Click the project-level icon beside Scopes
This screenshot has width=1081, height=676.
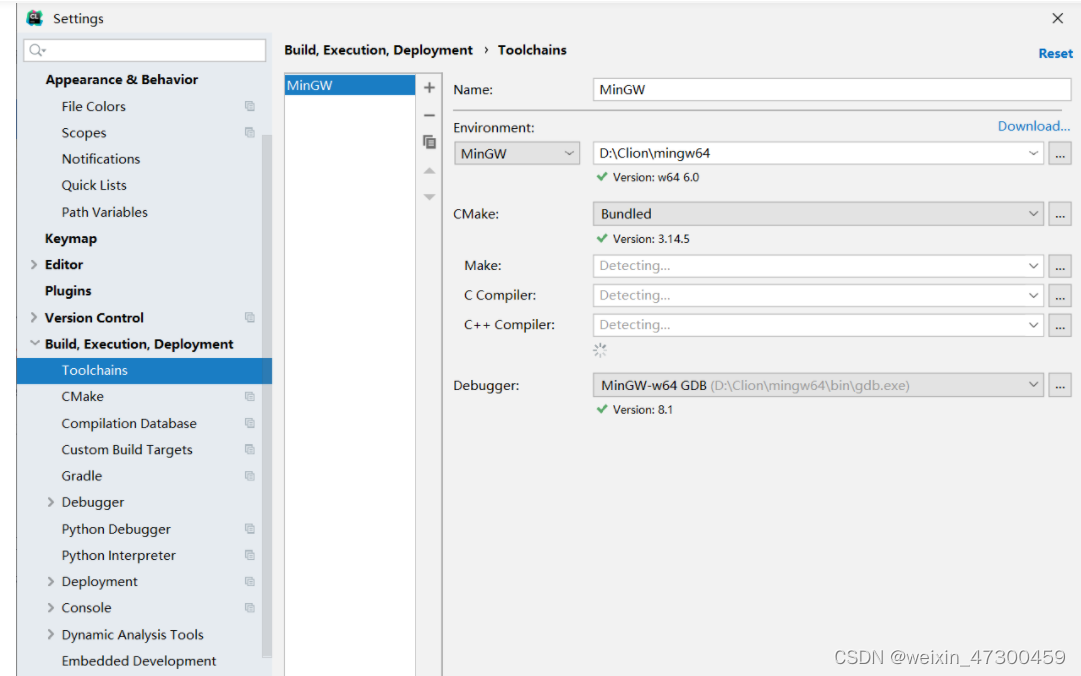(x=250, y=132)
